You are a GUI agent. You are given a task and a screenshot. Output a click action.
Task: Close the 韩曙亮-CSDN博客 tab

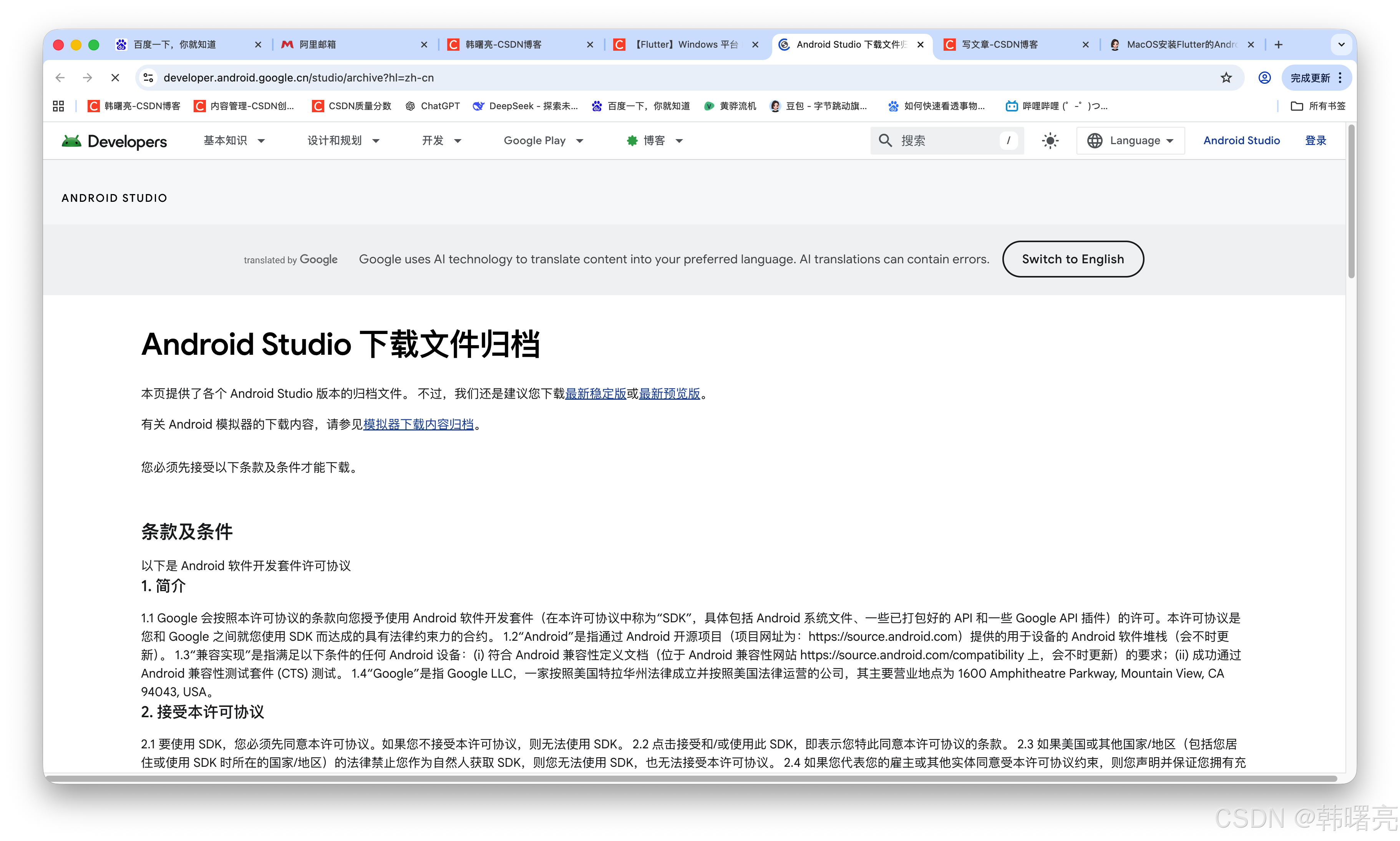pyautogui.click(x=590, y=44)
